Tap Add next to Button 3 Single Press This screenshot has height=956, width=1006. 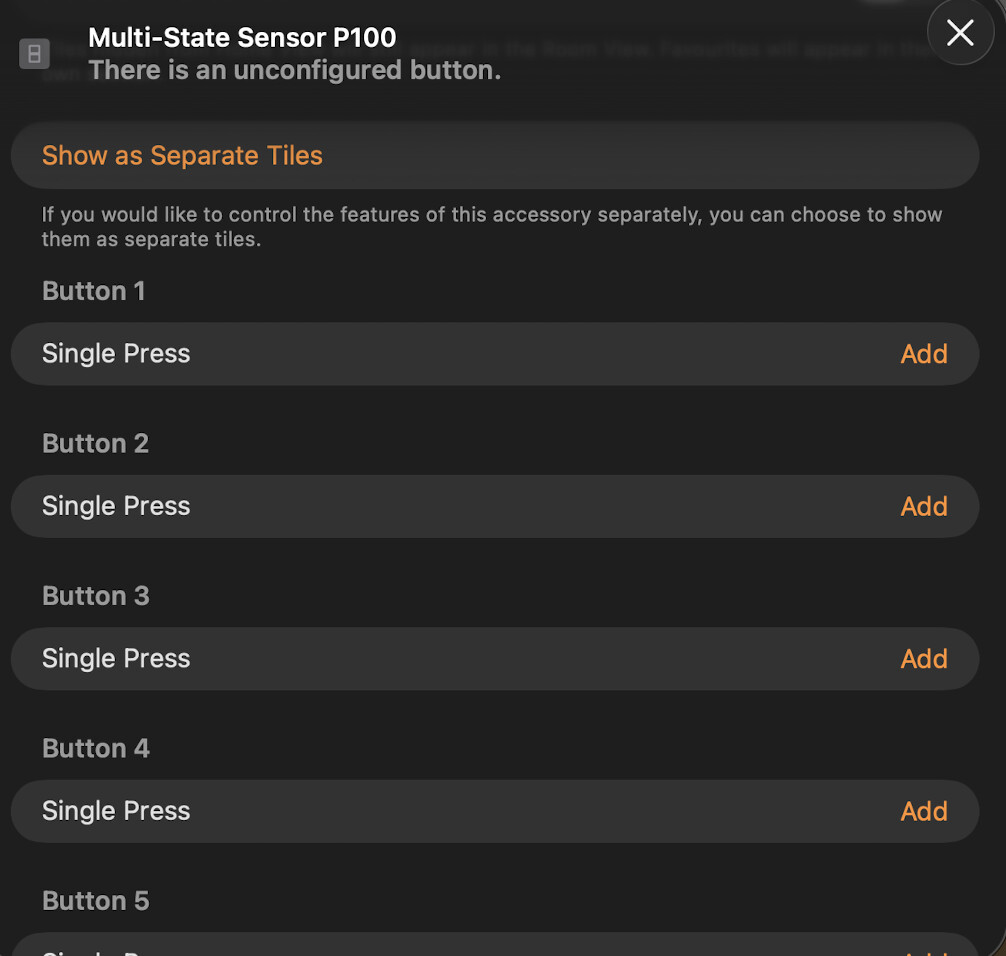pos(923,659)
